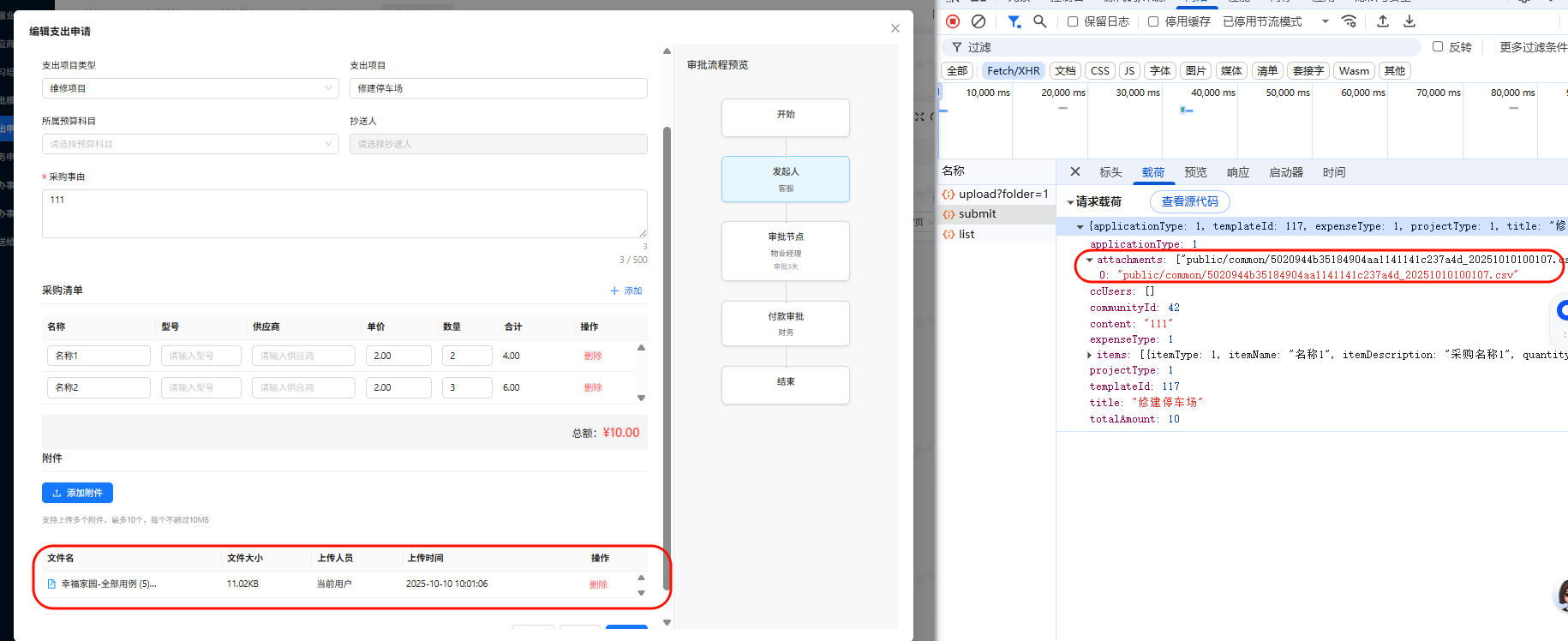Toggle the network filter funnel icon

[1014, 21]
